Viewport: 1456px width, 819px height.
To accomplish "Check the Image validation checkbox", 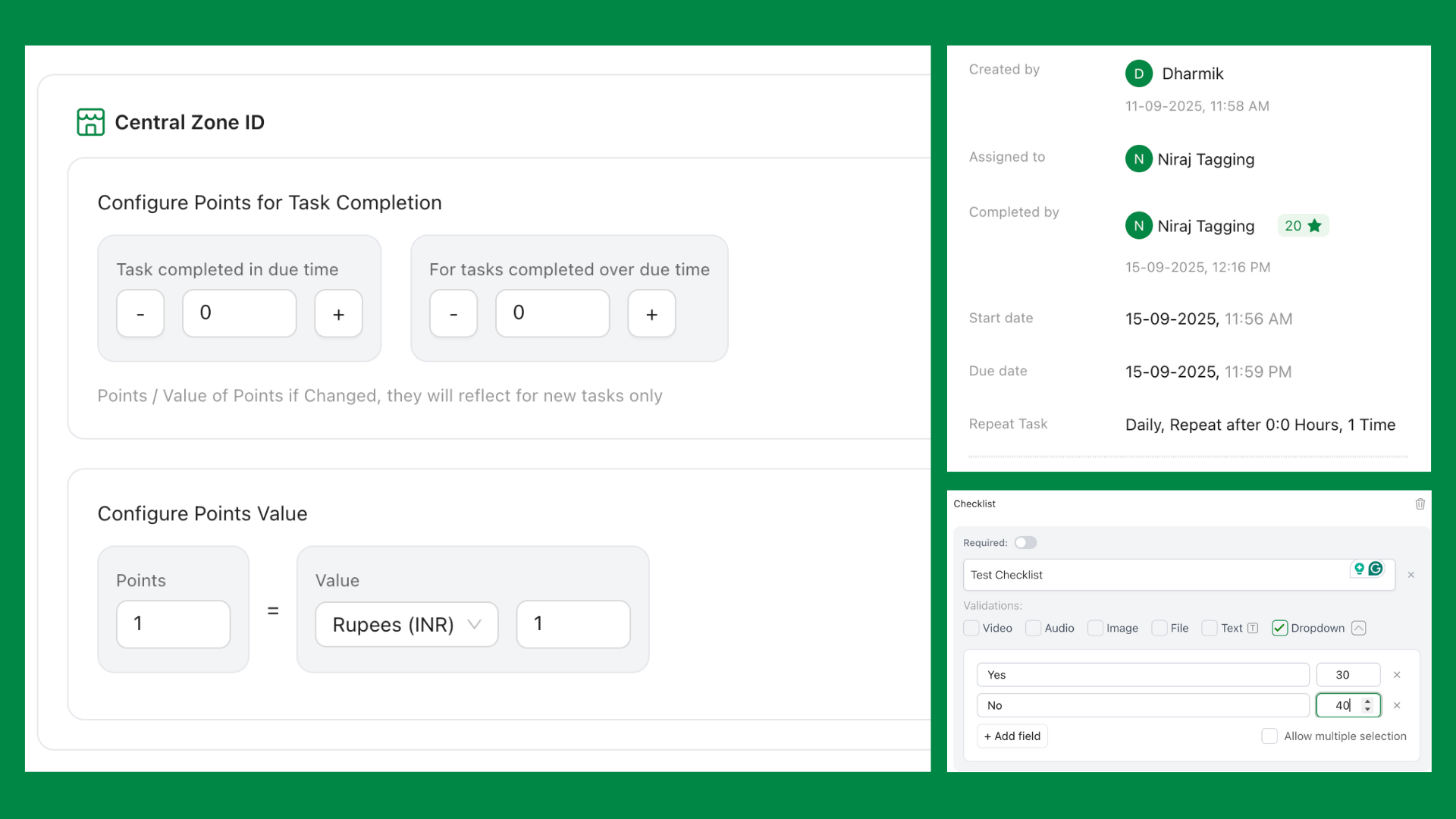I will coord(1095,628).
